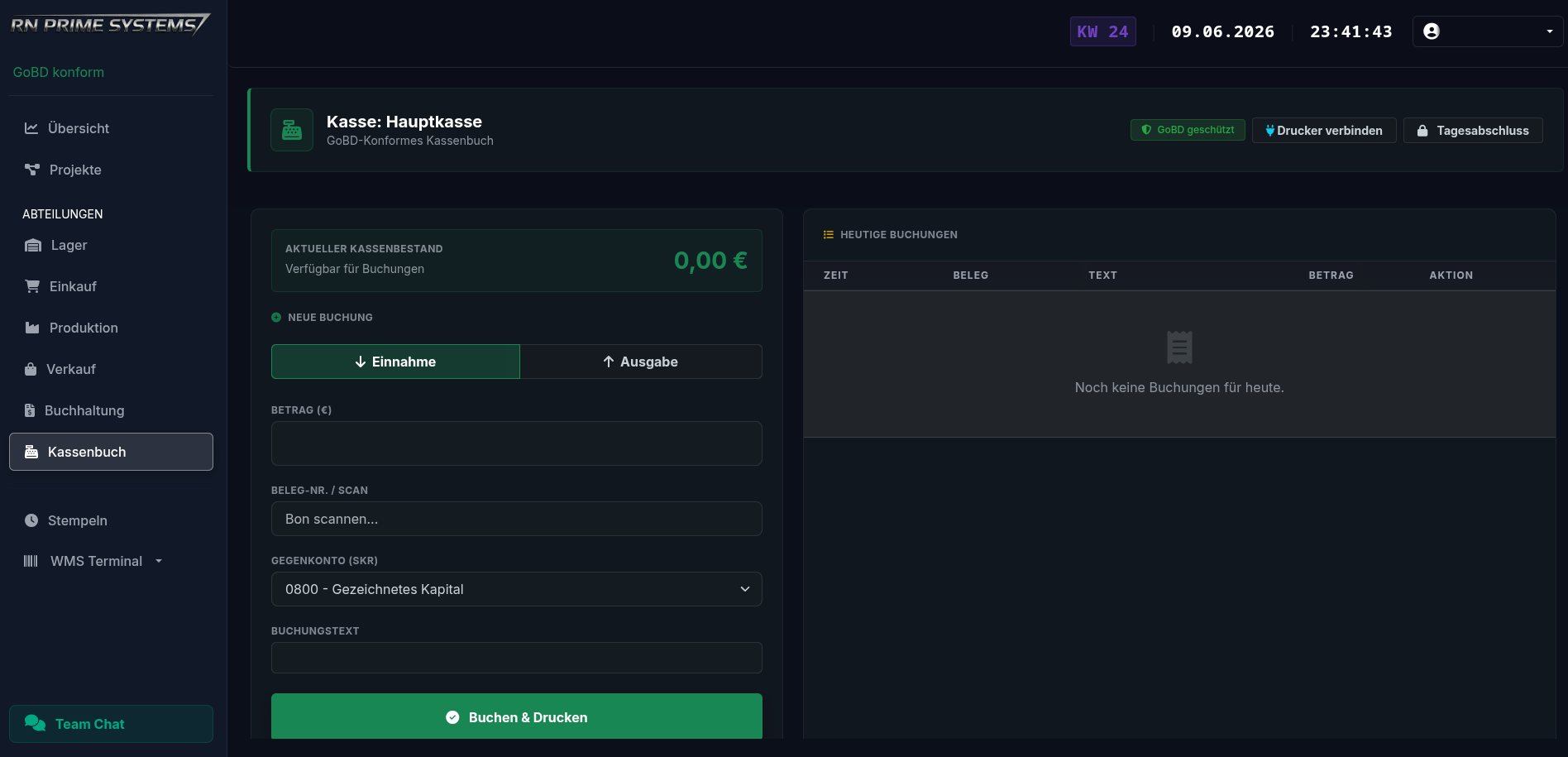Focus the Buchungstext input field
1568x757 pixels.
(517, 658)
